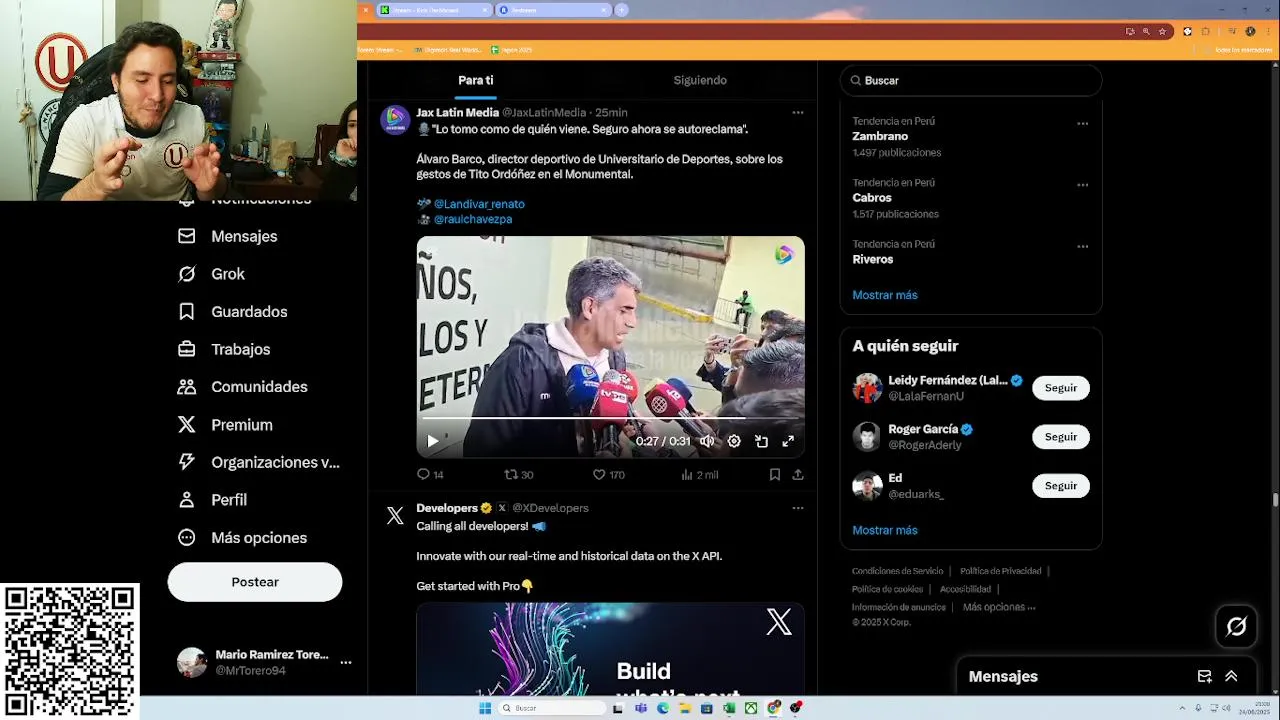Open more options for Riveros trend
This screenshot has width=1280, height=720.
coord(1082,246)
